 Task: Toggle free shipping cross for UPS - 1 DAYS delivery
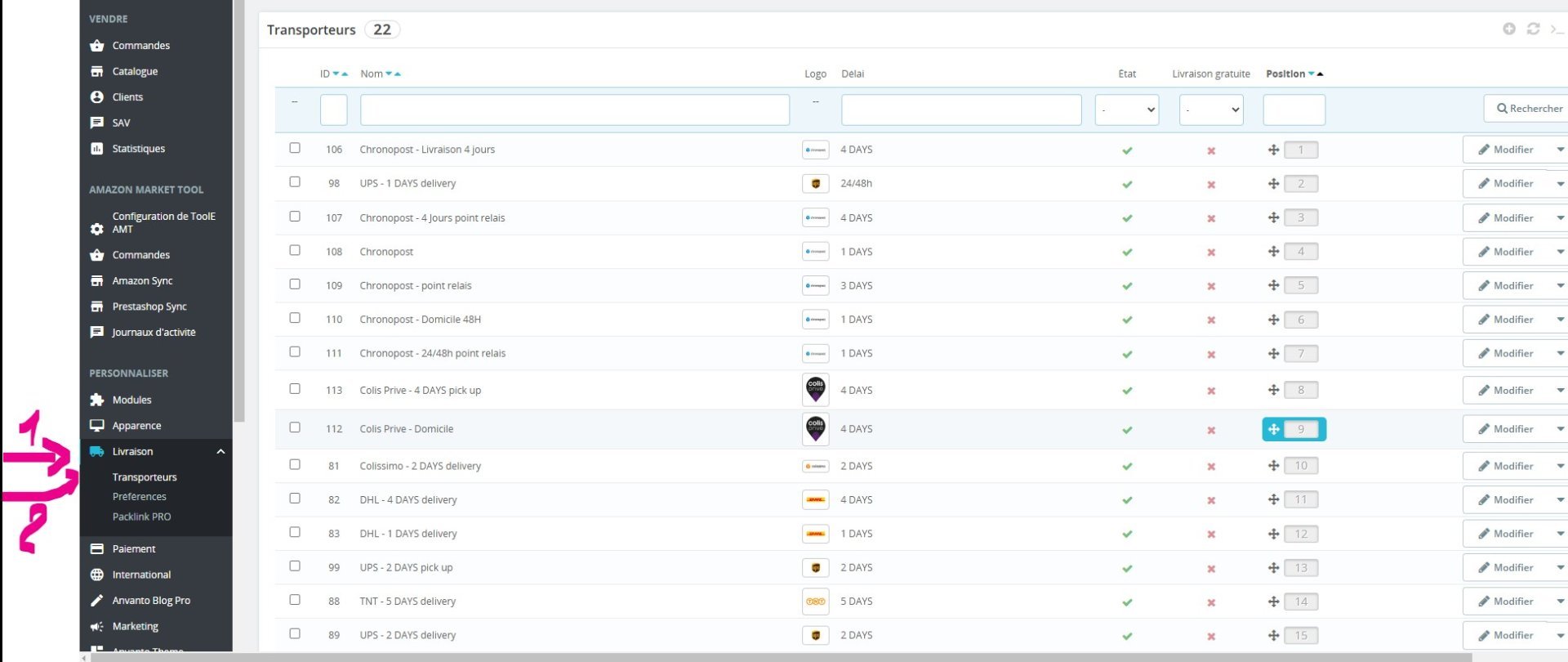coord(1211,185)
